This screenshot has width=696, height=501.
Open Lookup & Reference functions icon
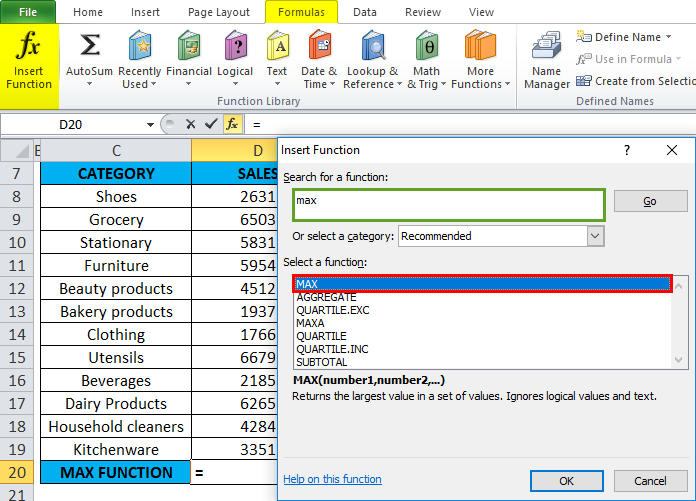tap(371, 47)
